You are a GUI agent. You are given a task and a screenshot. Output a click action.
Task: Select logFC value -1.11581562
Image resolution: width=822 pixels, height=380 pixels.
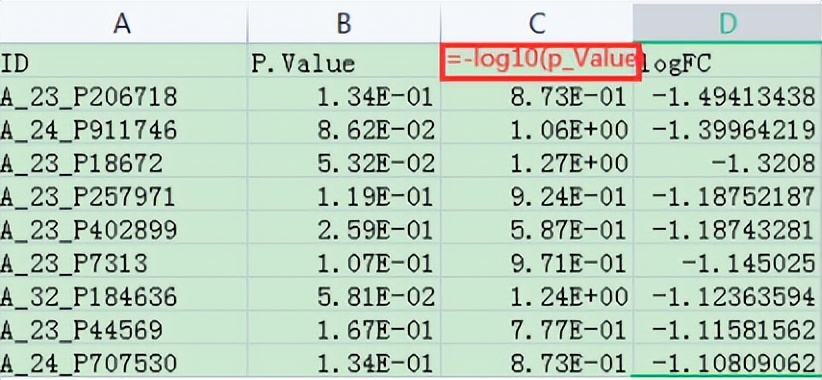click(728, 329)
